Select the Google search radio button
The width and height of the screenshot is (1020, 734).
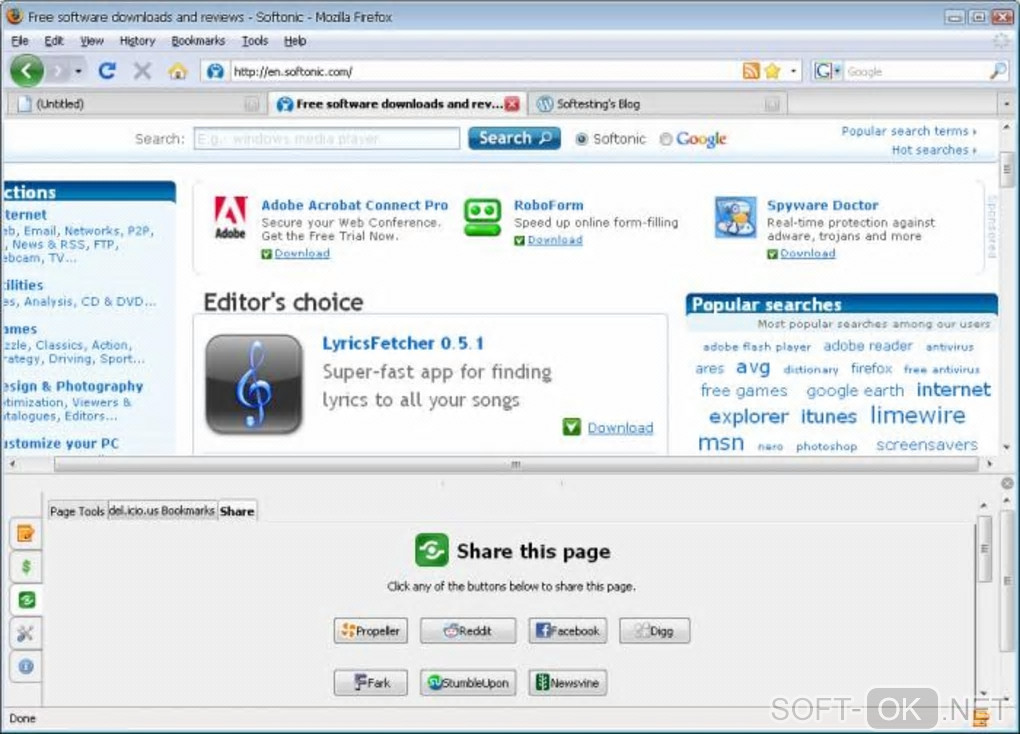[665, 139]
